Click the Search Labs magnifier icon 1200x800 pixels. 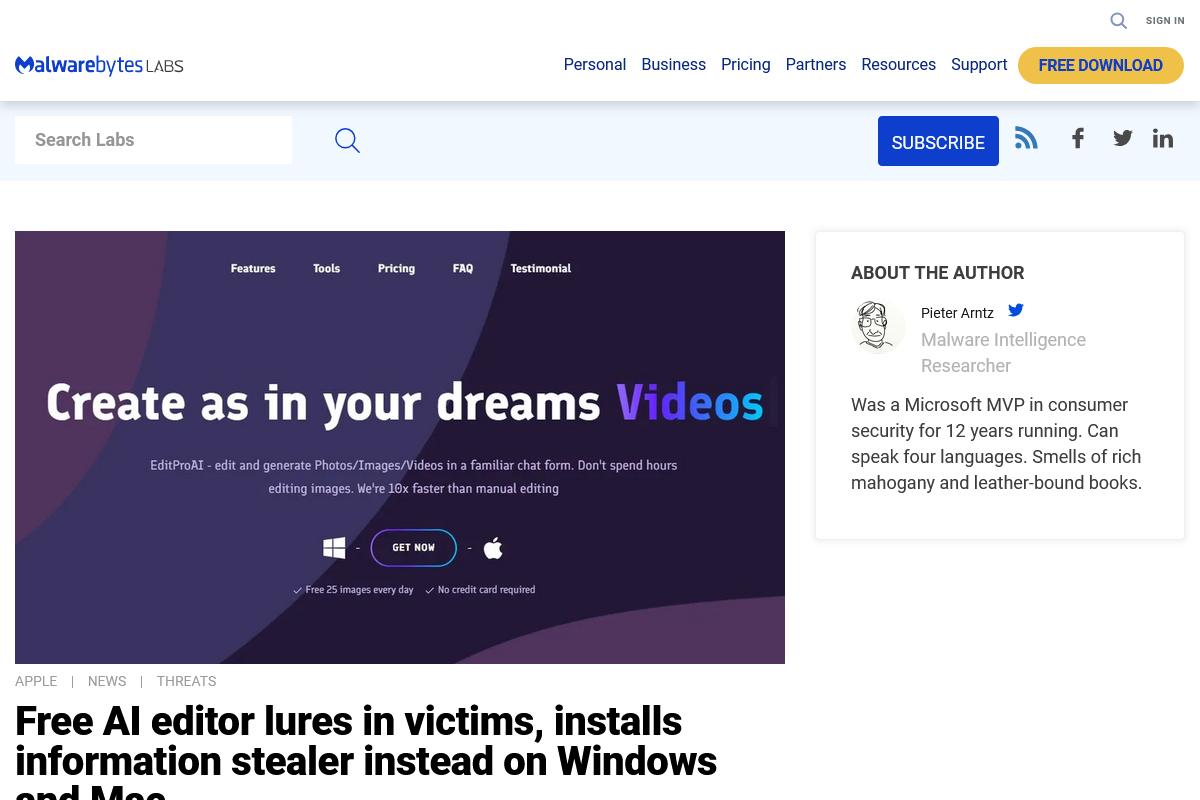click(x=347, y=140)
